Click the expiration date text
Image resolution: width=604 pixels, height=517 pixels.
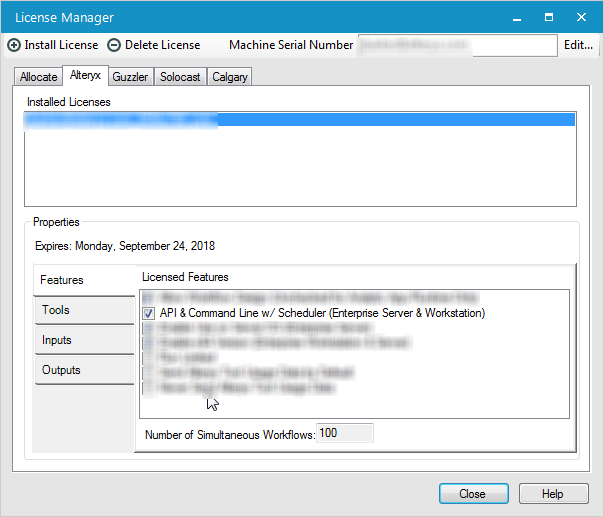[x=125, y=246]
